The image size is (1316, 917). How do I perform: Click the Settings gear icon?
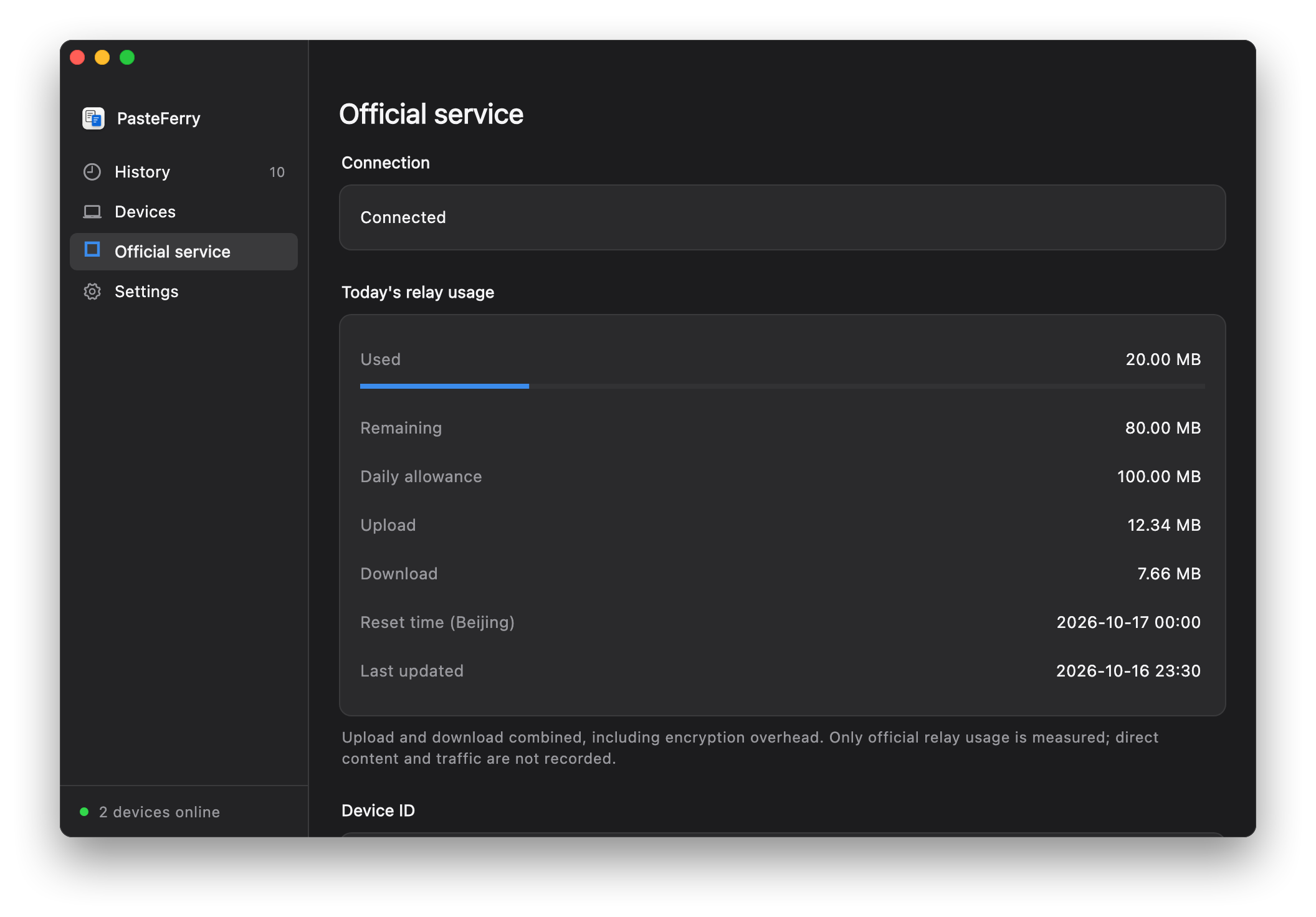[x=92, y=292]
